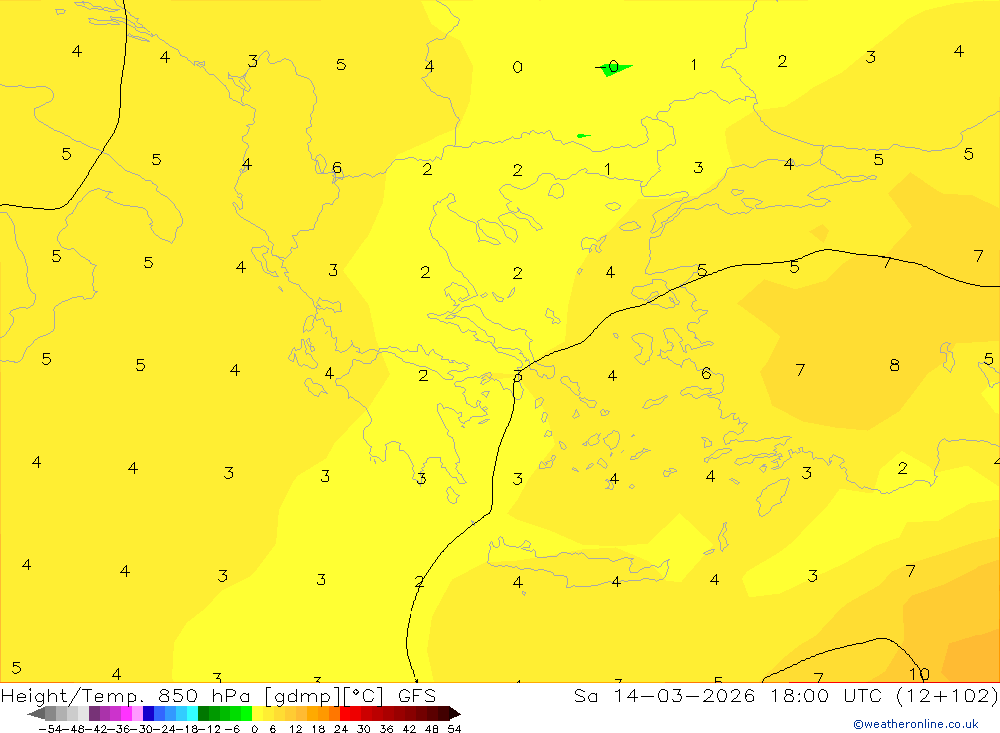Click the "(12+102)" run offset text
Screen dimensions: 1000x733
tap(947, 696)
